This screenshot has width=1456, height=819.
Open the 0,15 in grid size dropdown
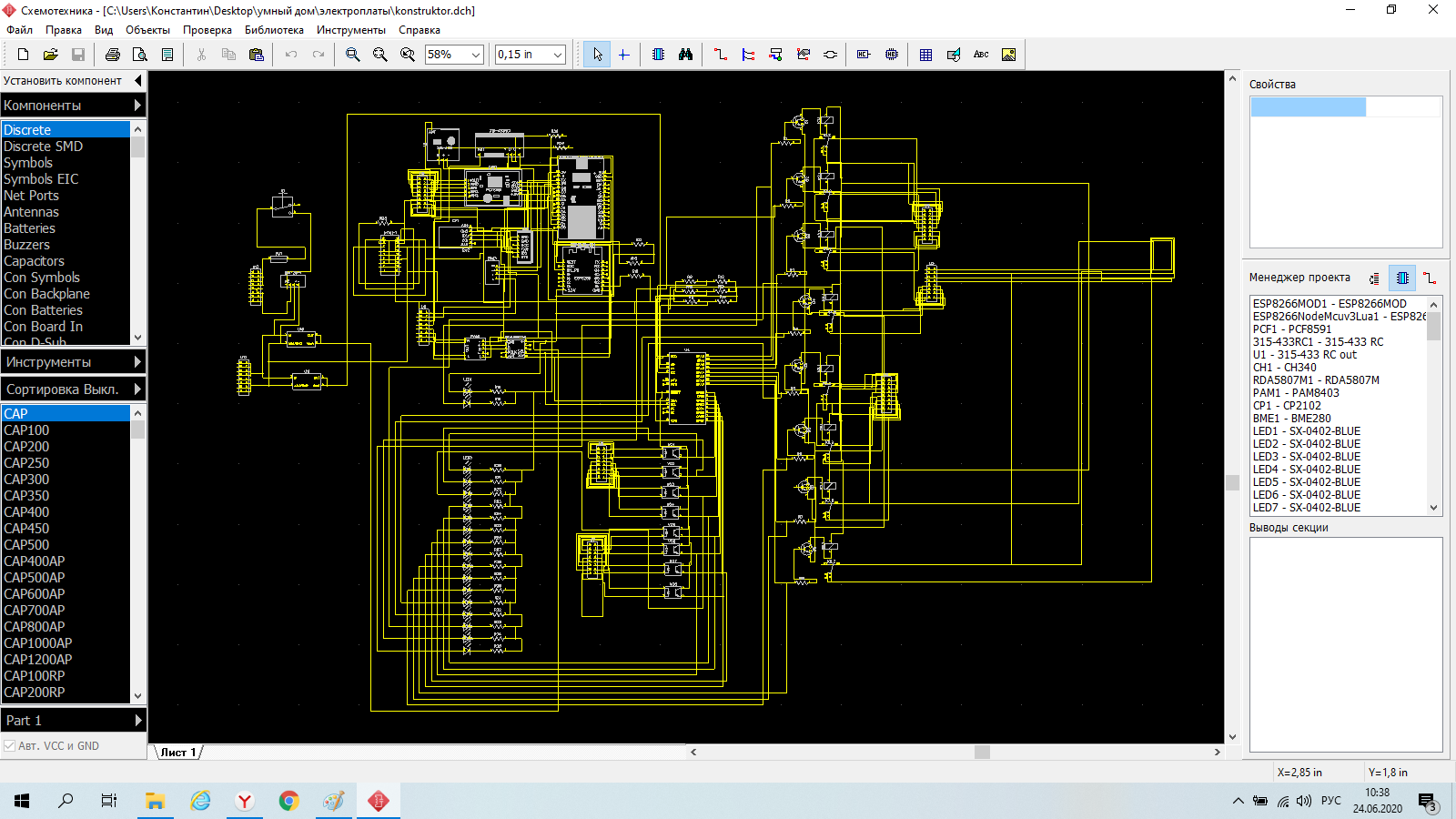coord(557,55)
